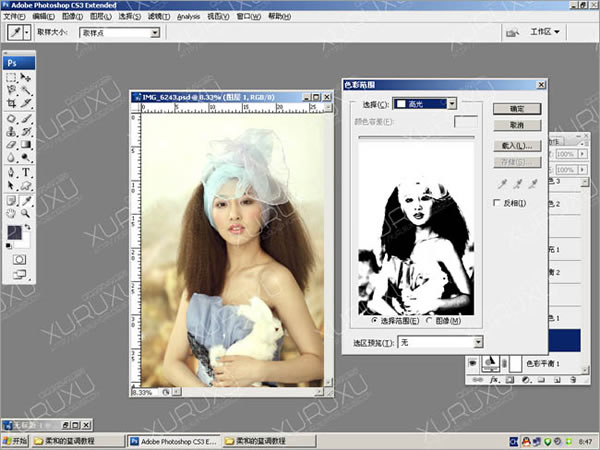600x450 pixels.
Task: Choose the 选择范围 radio button
Action: coord(375,320)
